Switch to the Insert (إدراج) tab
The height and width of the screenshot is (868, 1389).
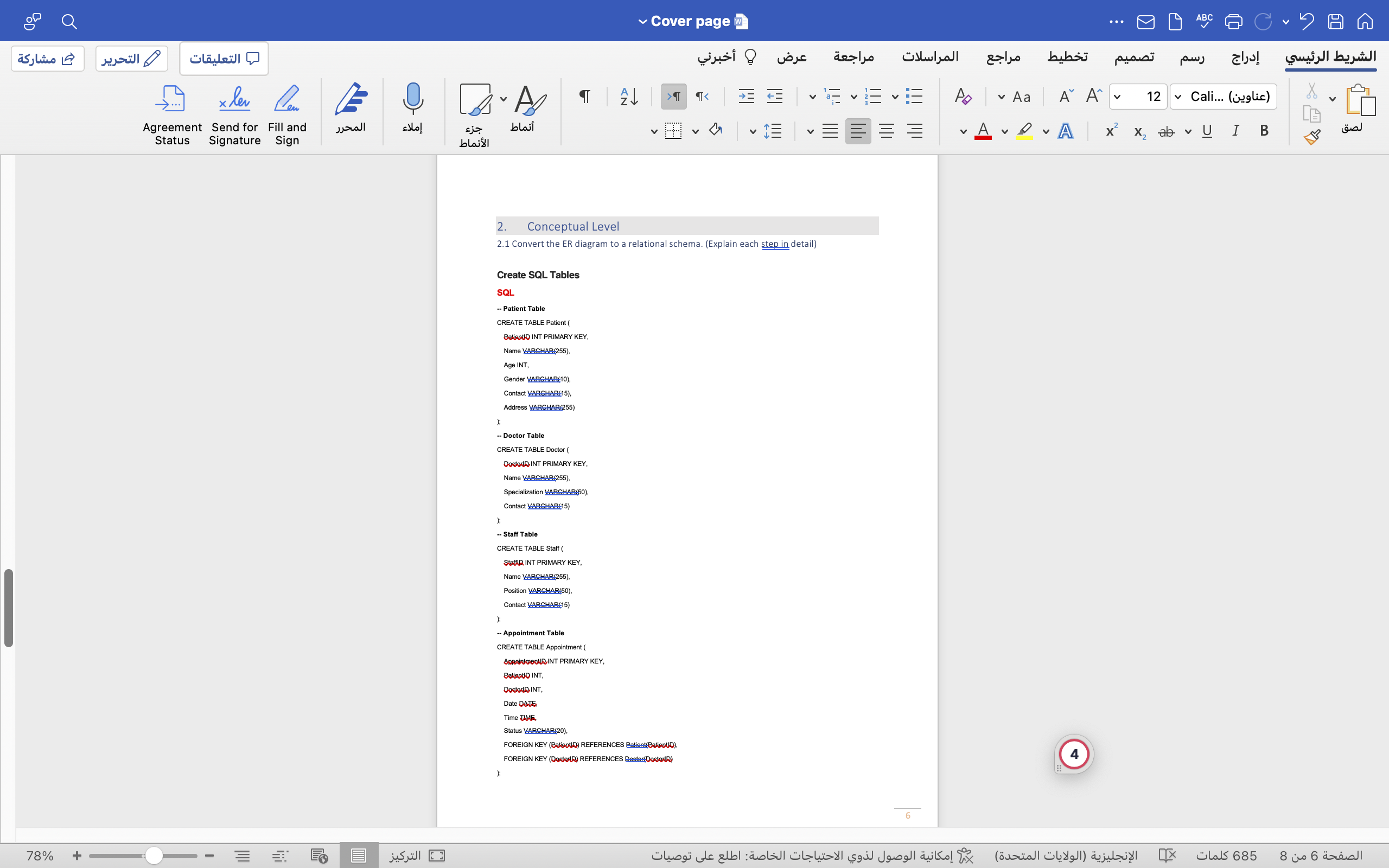[1245, 57]
